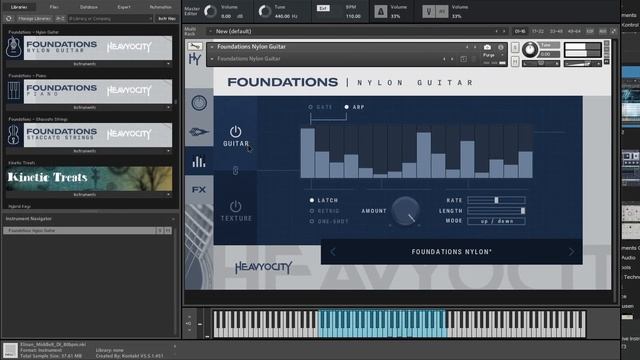Toggle the GUITAR power button
Image resolution: width=640 pixels, height=360 pixels.
(x=236, y=132)
